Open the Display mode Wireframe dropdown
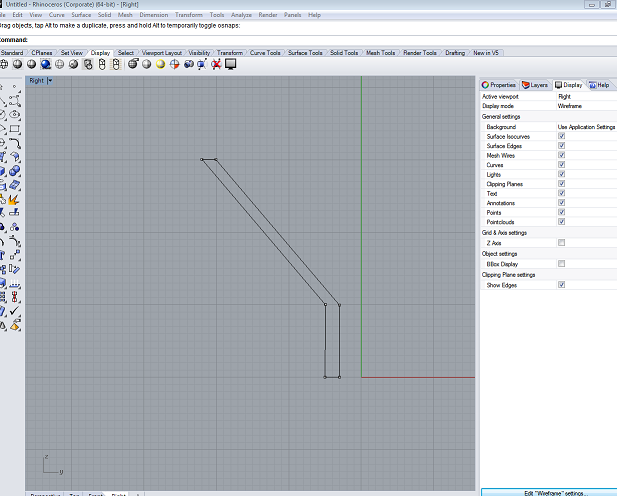Image resolution: width=617 pixels, height=496 pixels. [586, 106]
